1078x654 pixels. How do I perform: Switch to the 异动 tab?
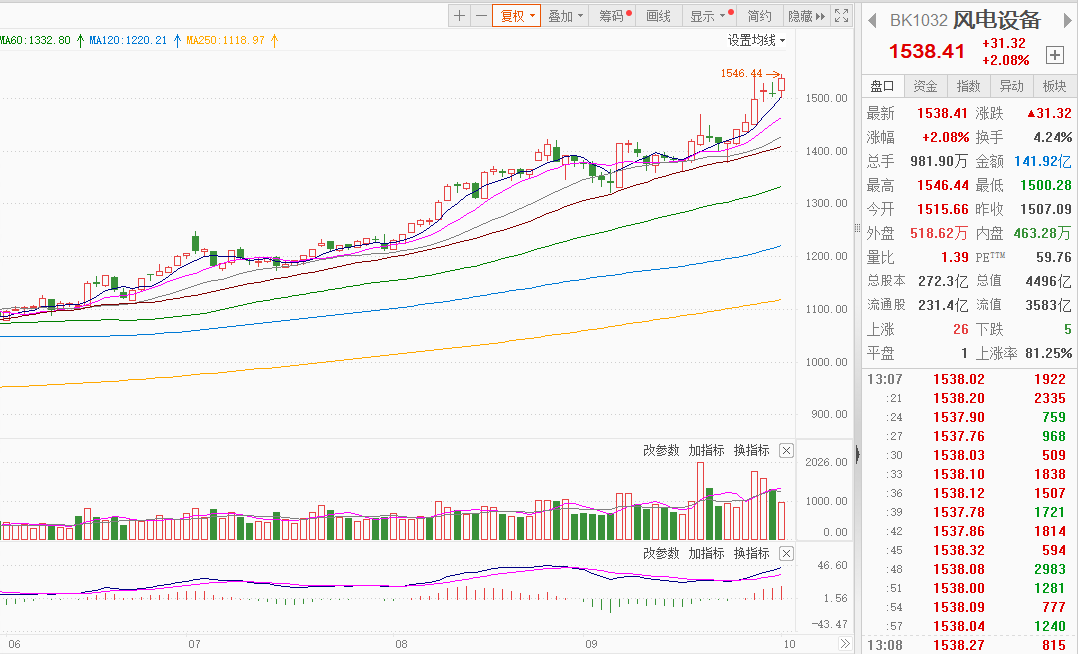coord(1012,86)
